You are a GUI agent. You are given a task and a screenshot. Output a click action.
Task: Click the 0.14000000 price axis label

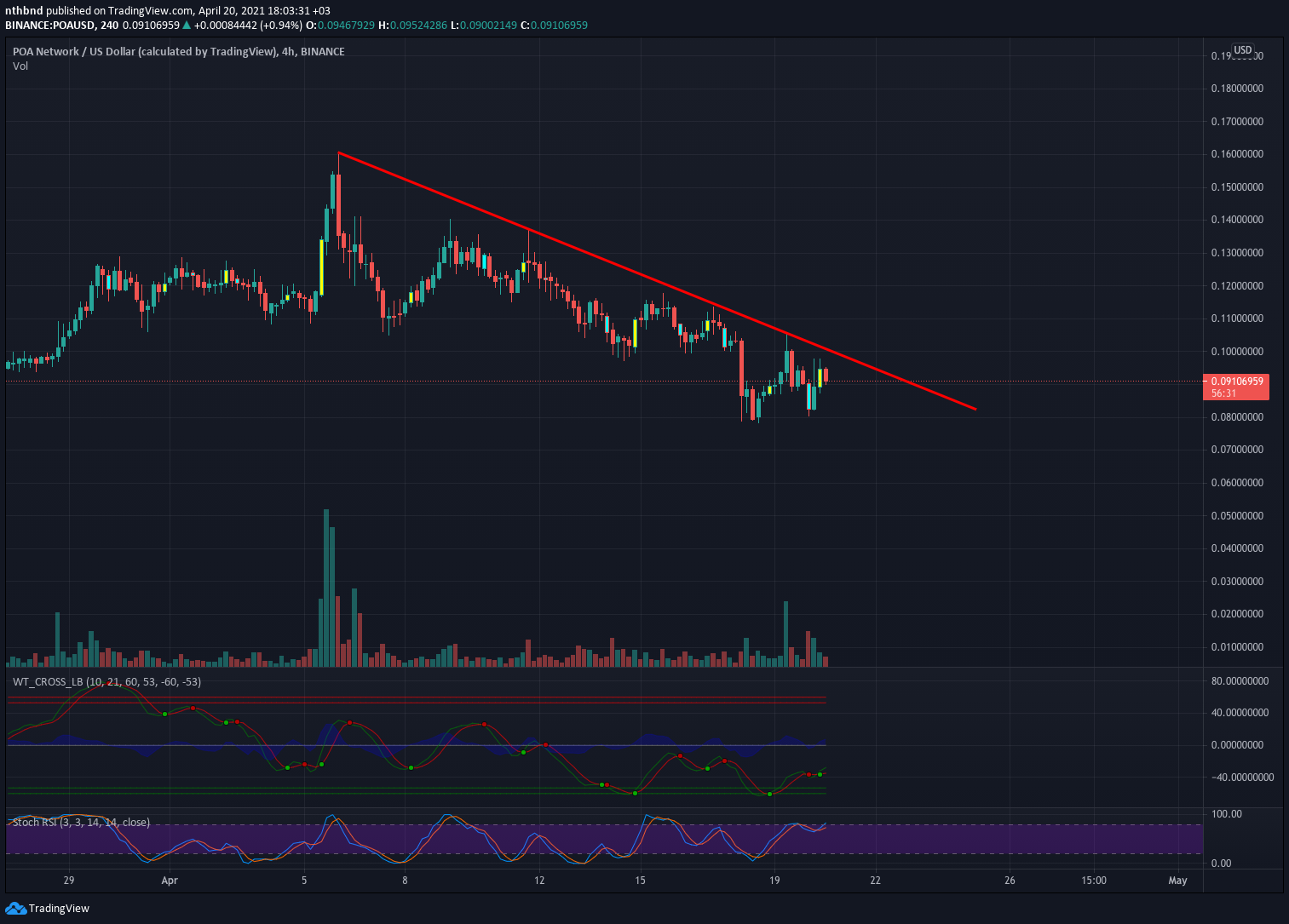tap(1237, 220)
